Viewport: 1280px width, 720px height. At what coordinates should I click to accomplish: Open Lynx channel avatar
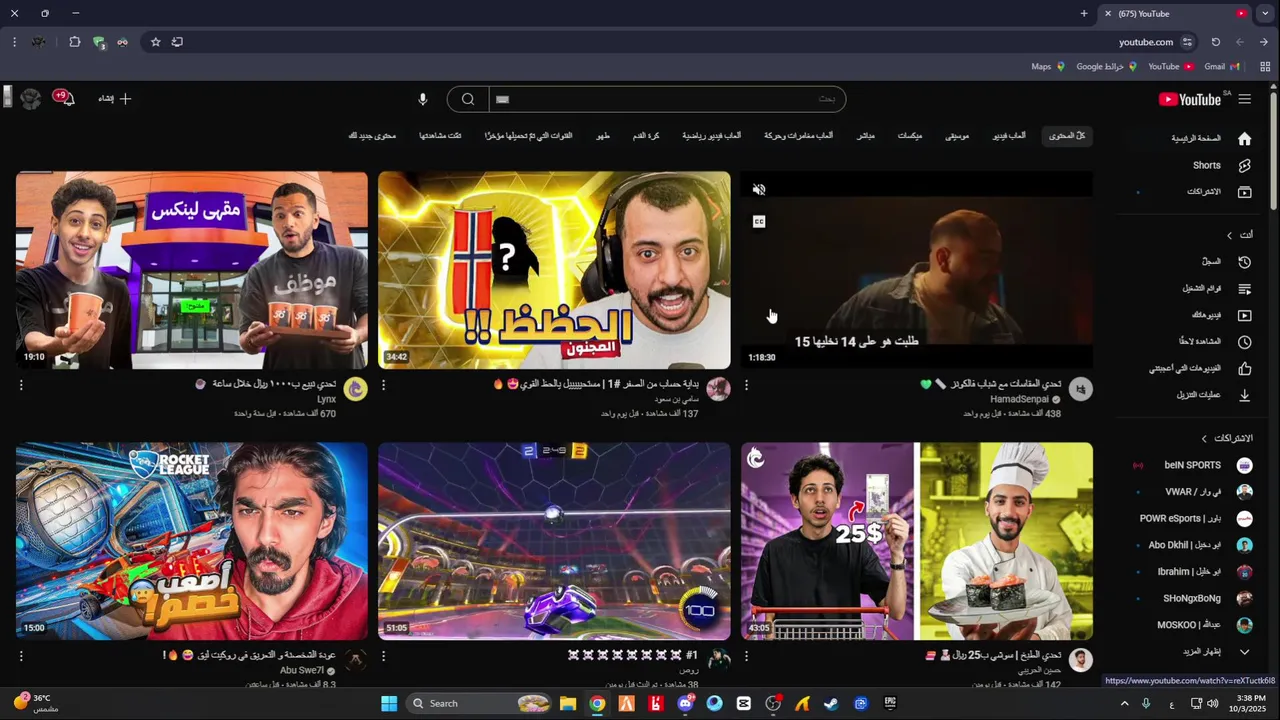355,389
